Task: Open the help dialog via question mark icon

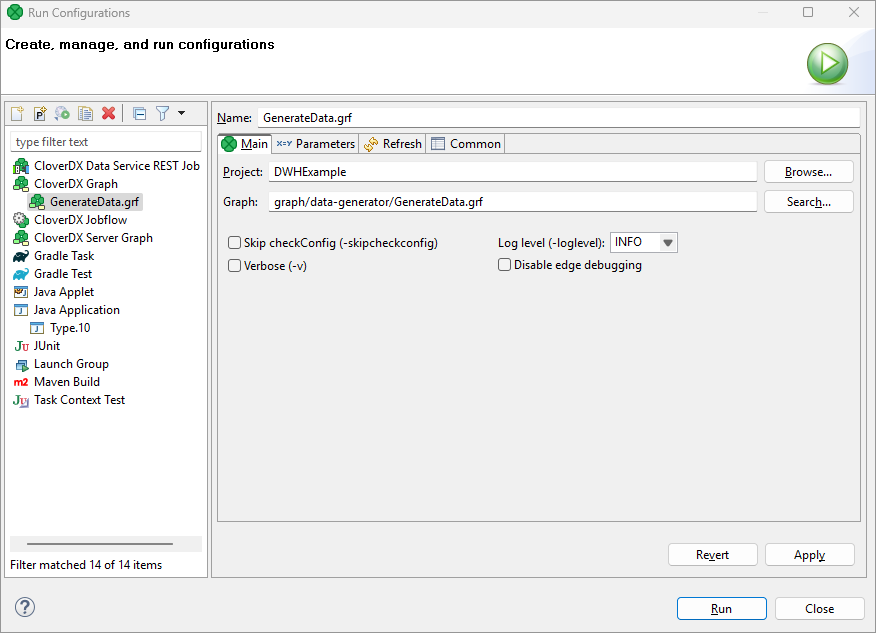Action: tap(24, 607)
